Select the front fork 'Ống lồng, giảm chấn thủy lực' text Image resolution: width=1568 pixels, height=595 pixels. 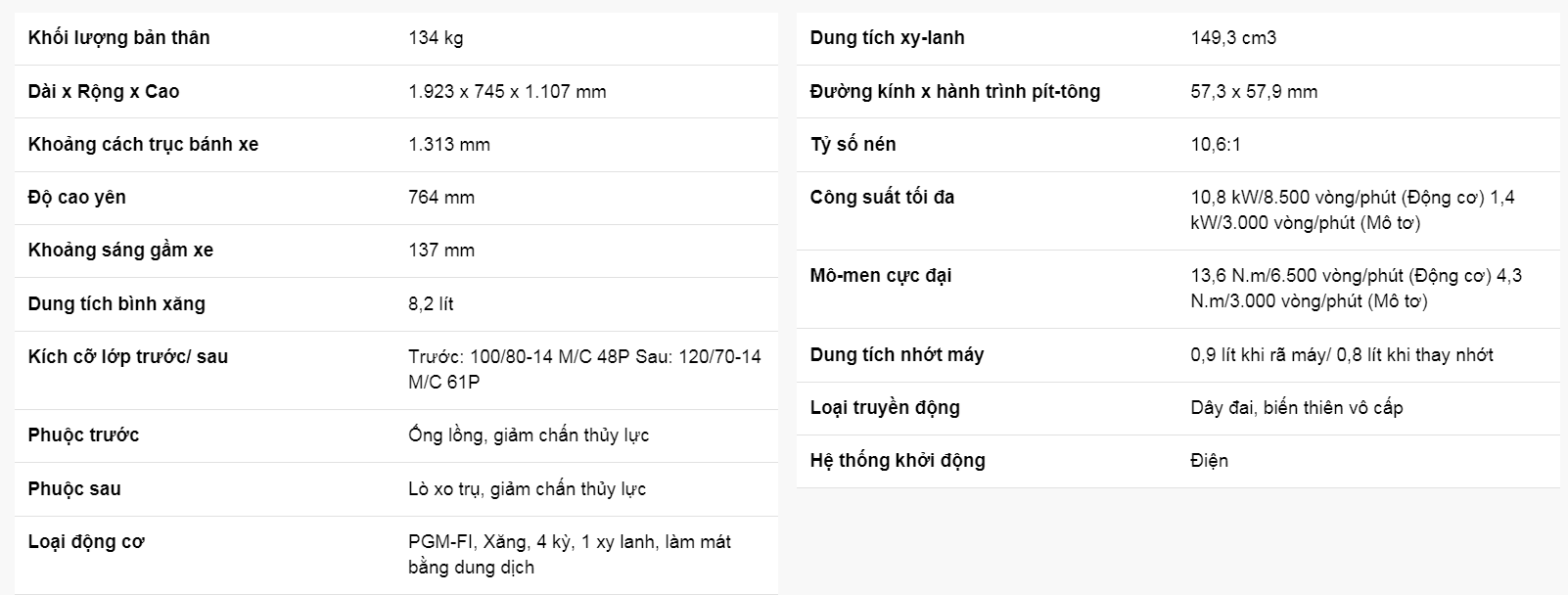(529, 435)
